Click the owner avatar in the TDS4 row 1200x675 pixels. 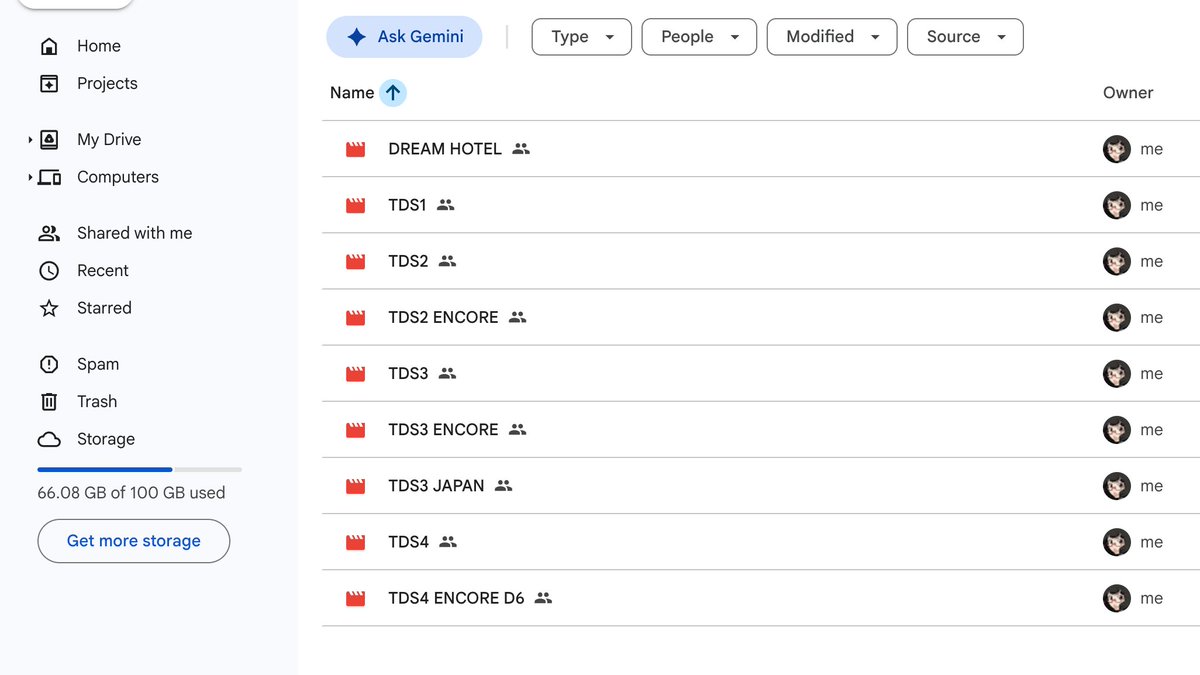pos(1117,542)
